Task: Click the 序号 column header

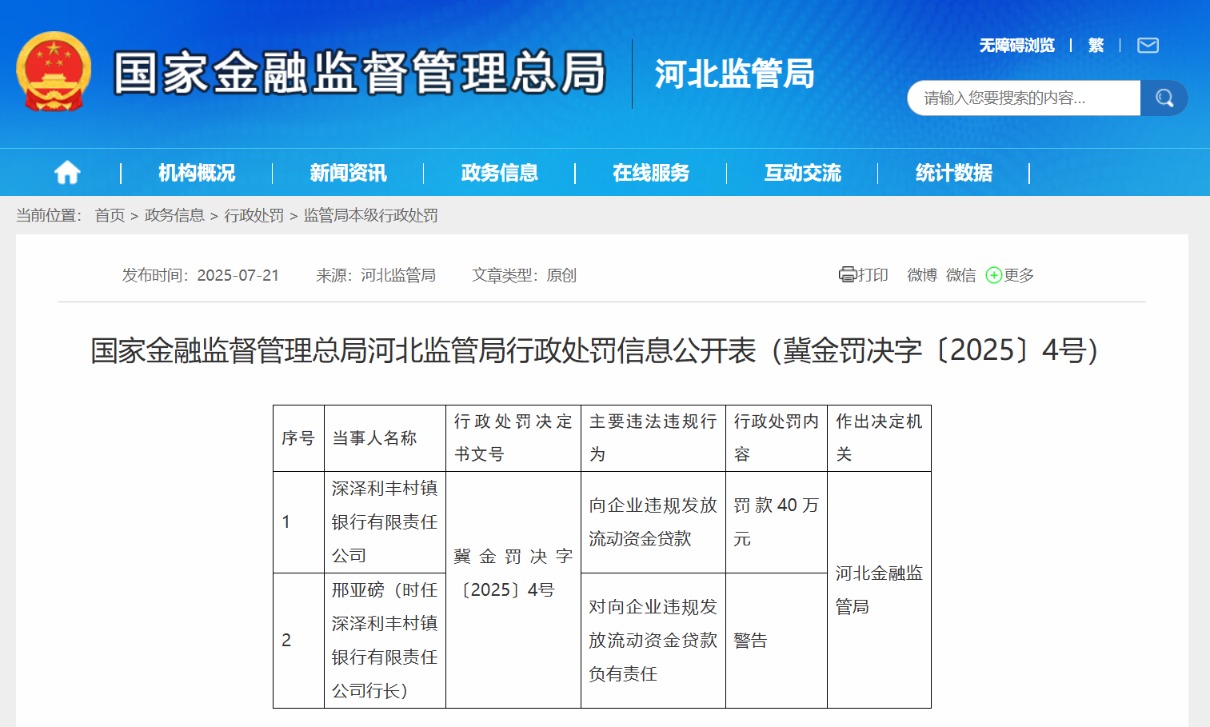Action: click(298, 438)
